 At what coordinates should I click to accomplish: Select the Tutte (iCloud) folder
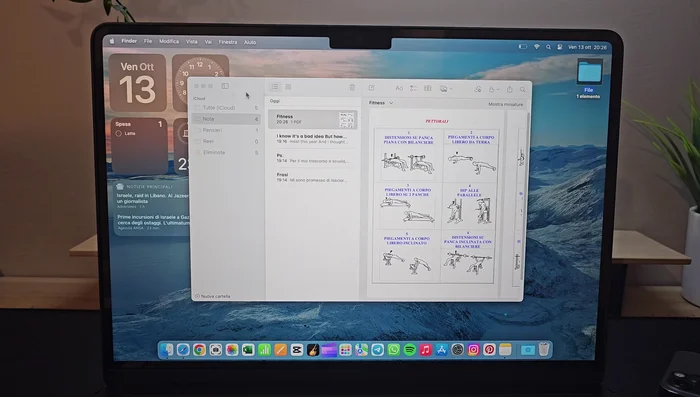click(226, 108)
